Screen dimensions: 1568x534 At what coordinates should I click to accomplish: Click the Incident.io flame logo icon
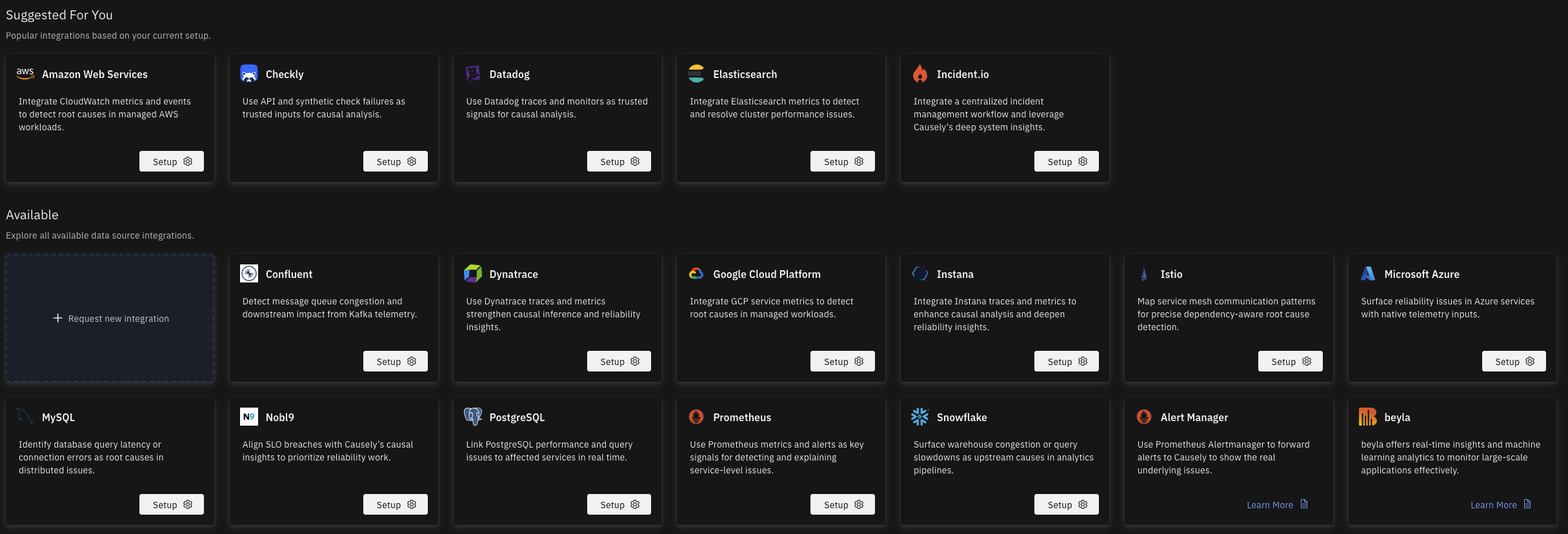coord(920,74)
